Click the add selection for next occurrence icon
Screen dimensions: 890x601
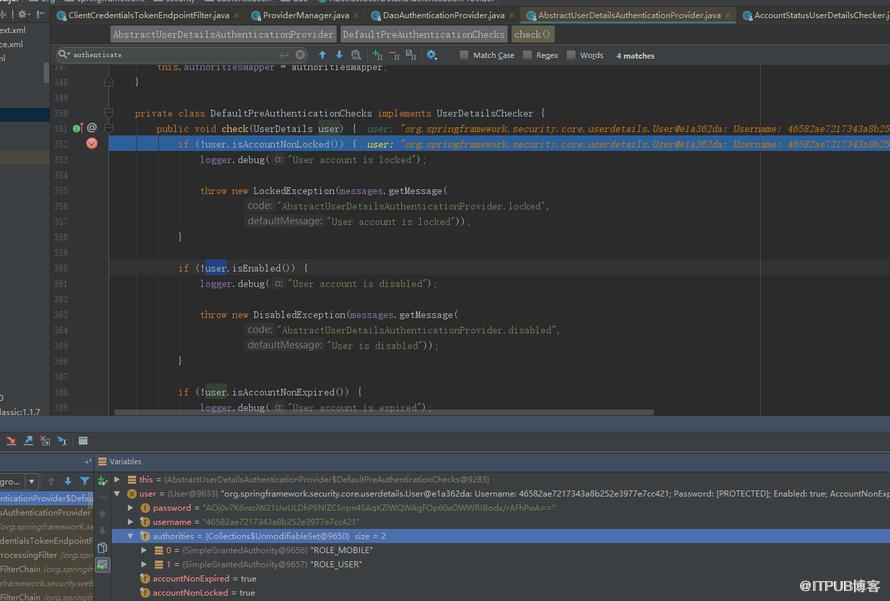(x=377, y=55)
